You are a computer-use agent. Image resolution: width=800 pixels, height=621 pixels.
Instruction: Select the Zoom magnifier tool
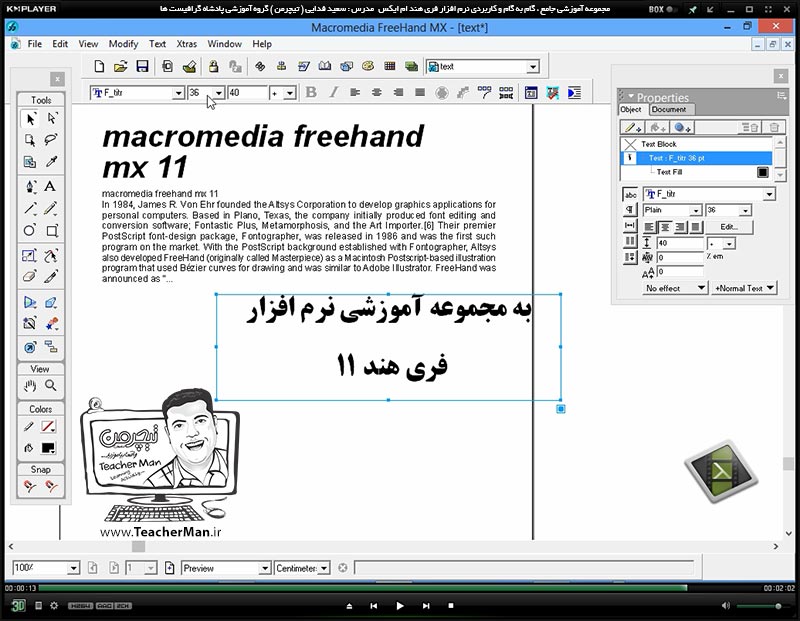point(51,386)
